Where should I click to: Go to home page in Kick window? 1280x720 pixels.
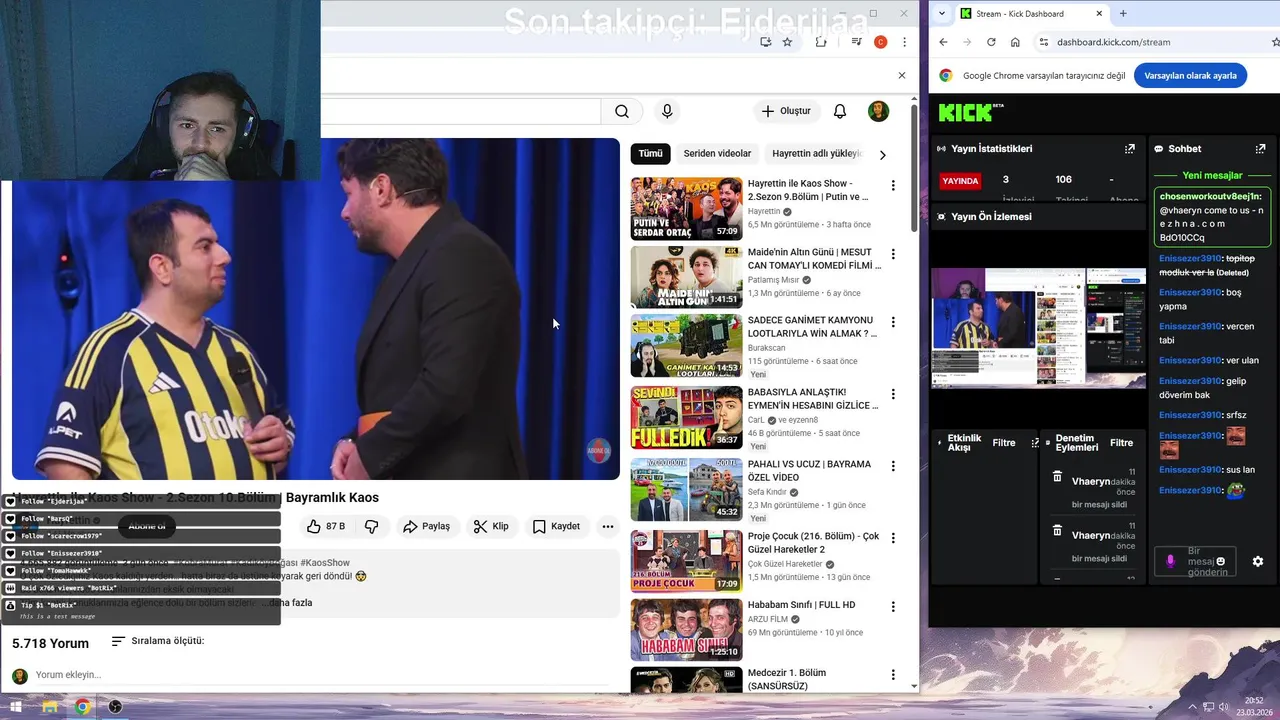[1015, 42]
